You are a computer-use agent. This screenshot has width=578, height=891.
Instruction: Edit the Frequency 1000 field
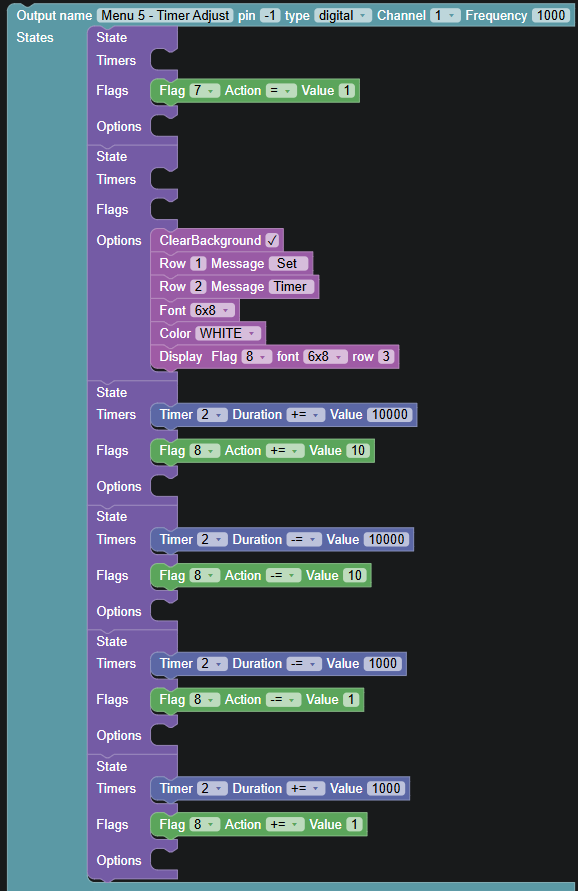551,15
